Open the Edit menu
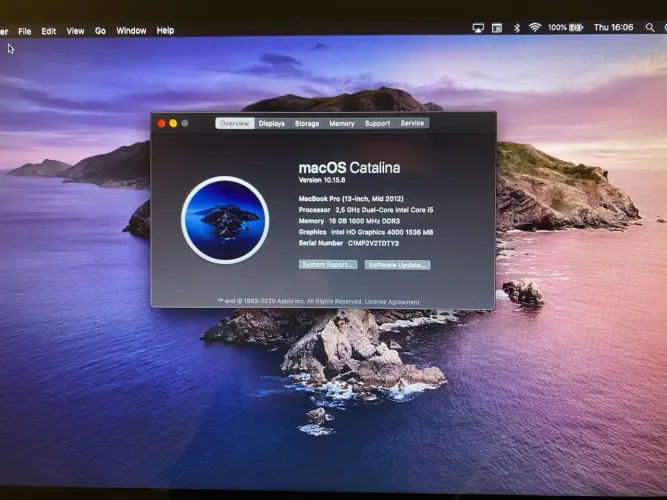 click(x=48, y=31)
